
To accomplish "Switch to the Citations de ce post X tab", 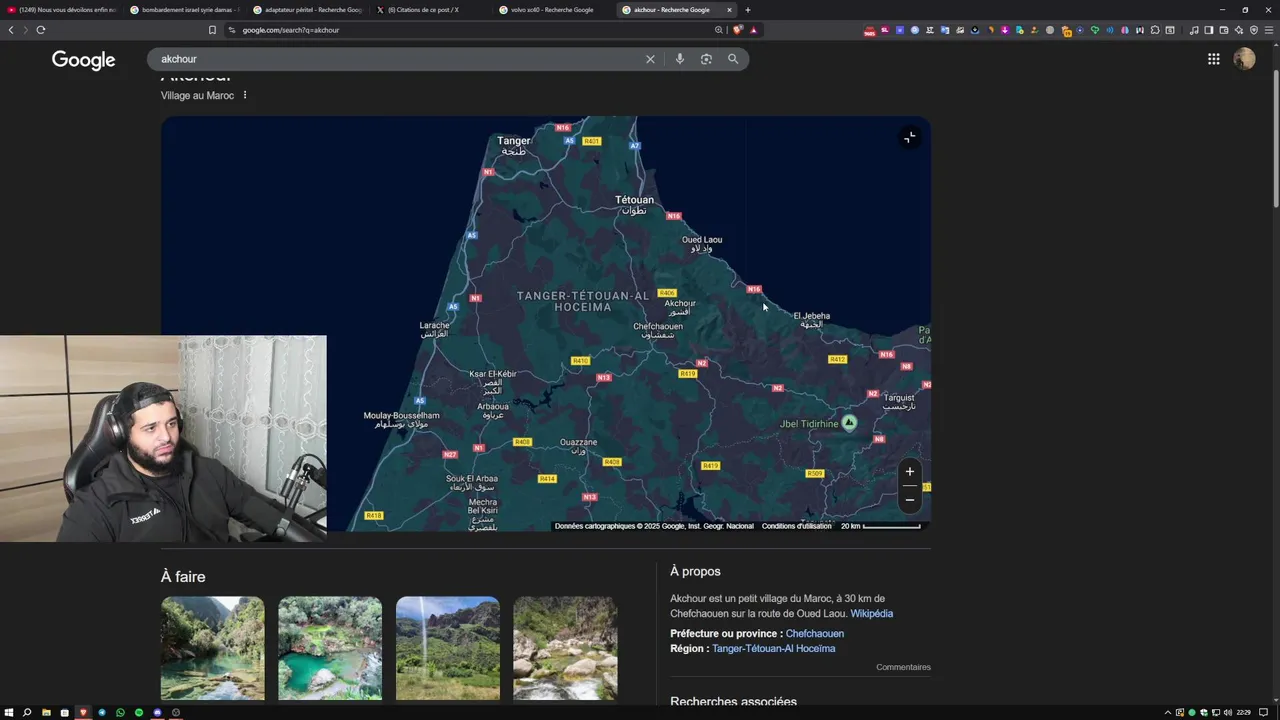I will click(431, 10).
